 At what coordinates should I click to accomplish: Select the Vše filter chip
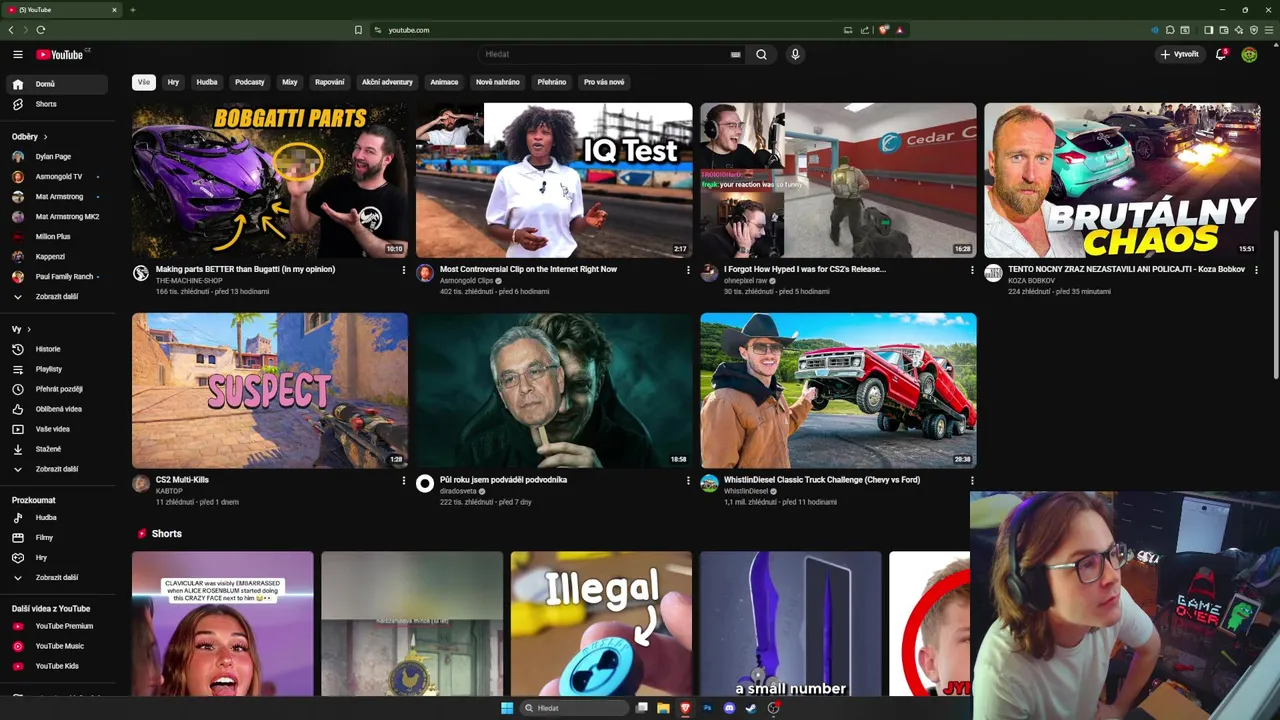coord(144,82)
